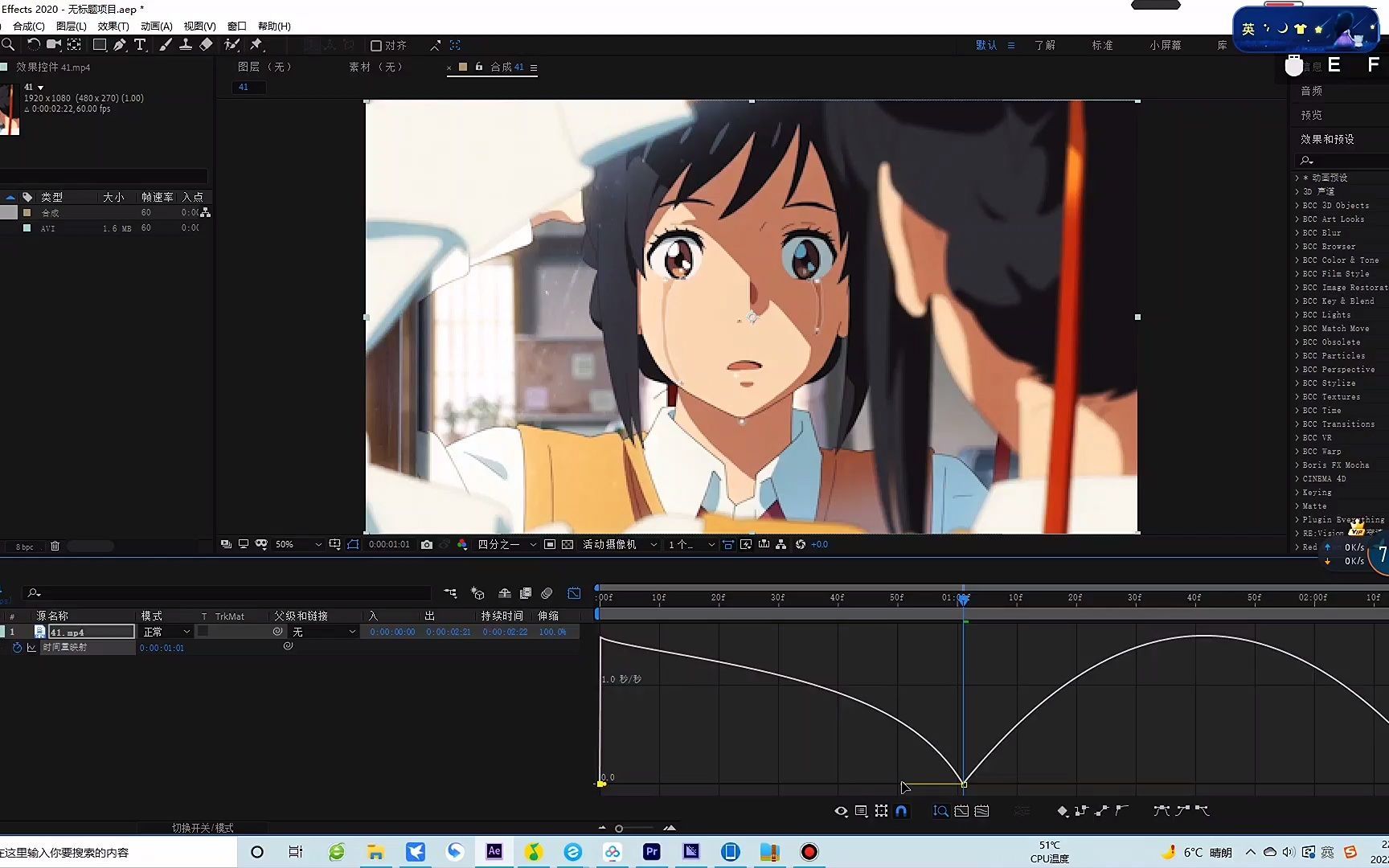This screenshot has height=868, width=1389.
Task: Toggle graph editor snap magnet icon
Action: point(901,811)
